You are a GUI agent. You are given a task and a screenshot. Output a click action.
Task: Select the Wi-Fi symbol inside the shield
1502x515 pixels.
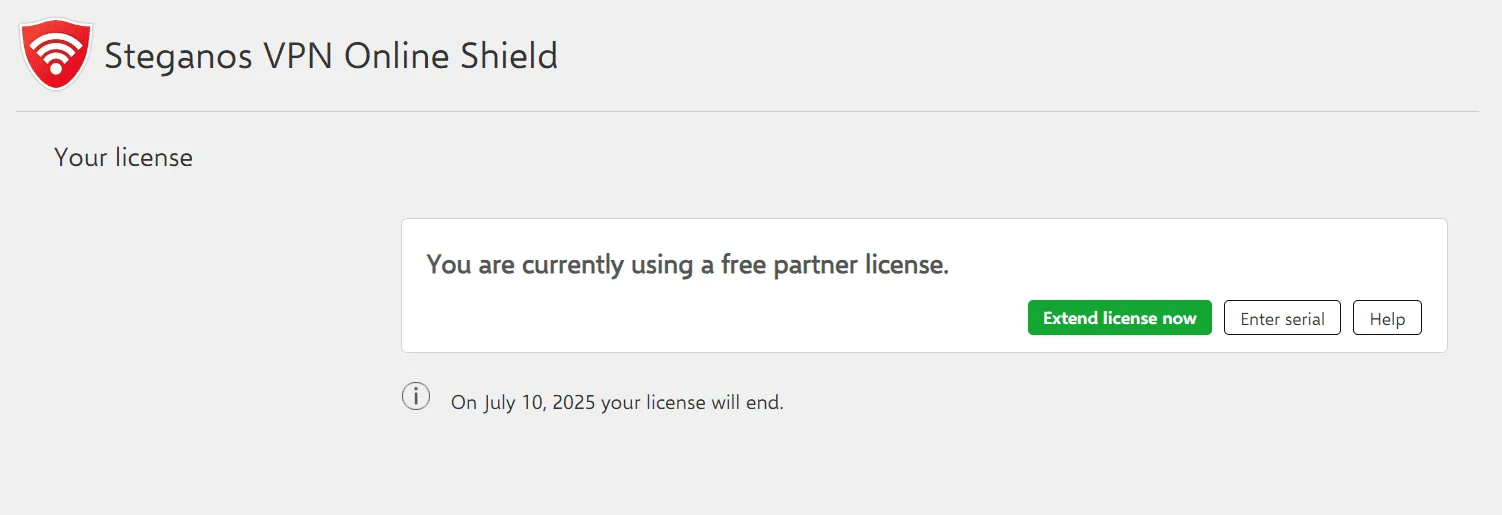coord(56,51)
